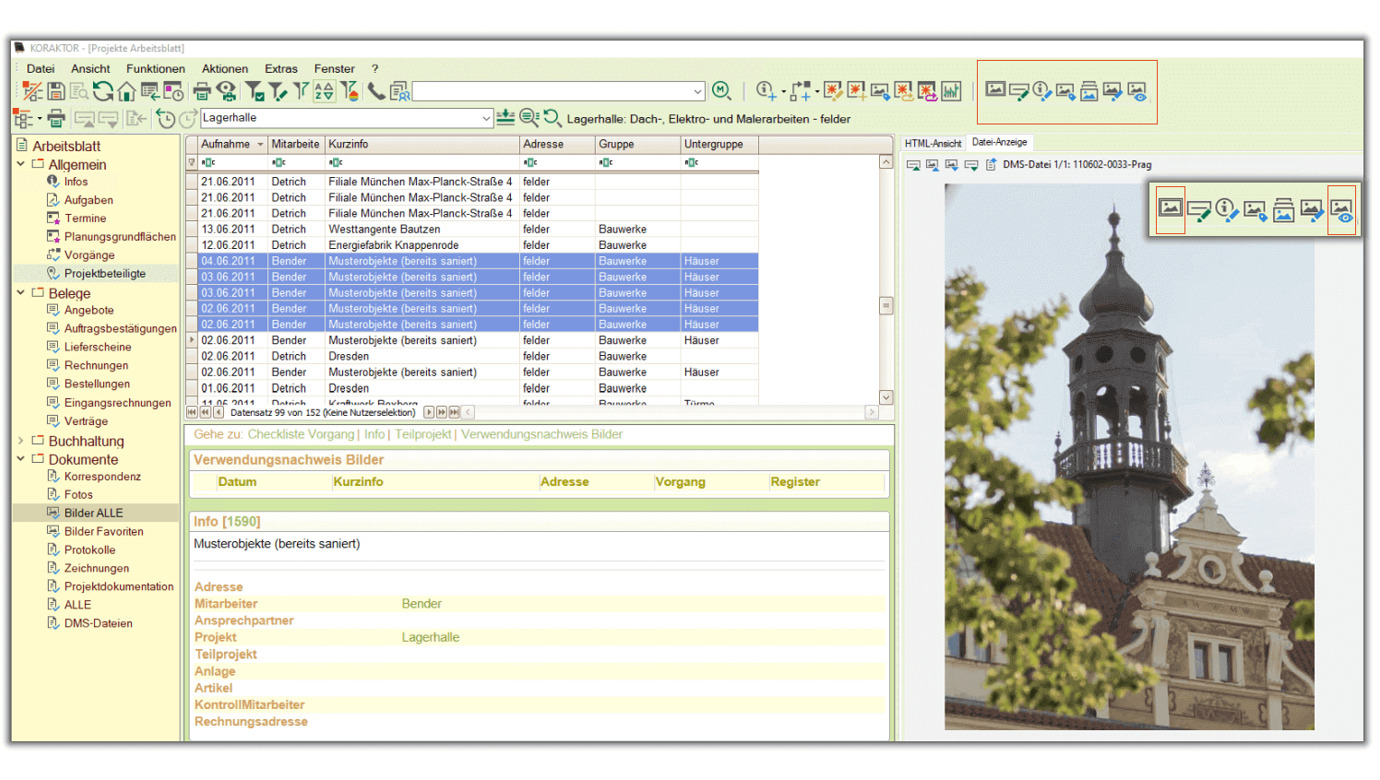
Task: Select Bilder Favoriten in the sidebar
Action: pos(103,531)
